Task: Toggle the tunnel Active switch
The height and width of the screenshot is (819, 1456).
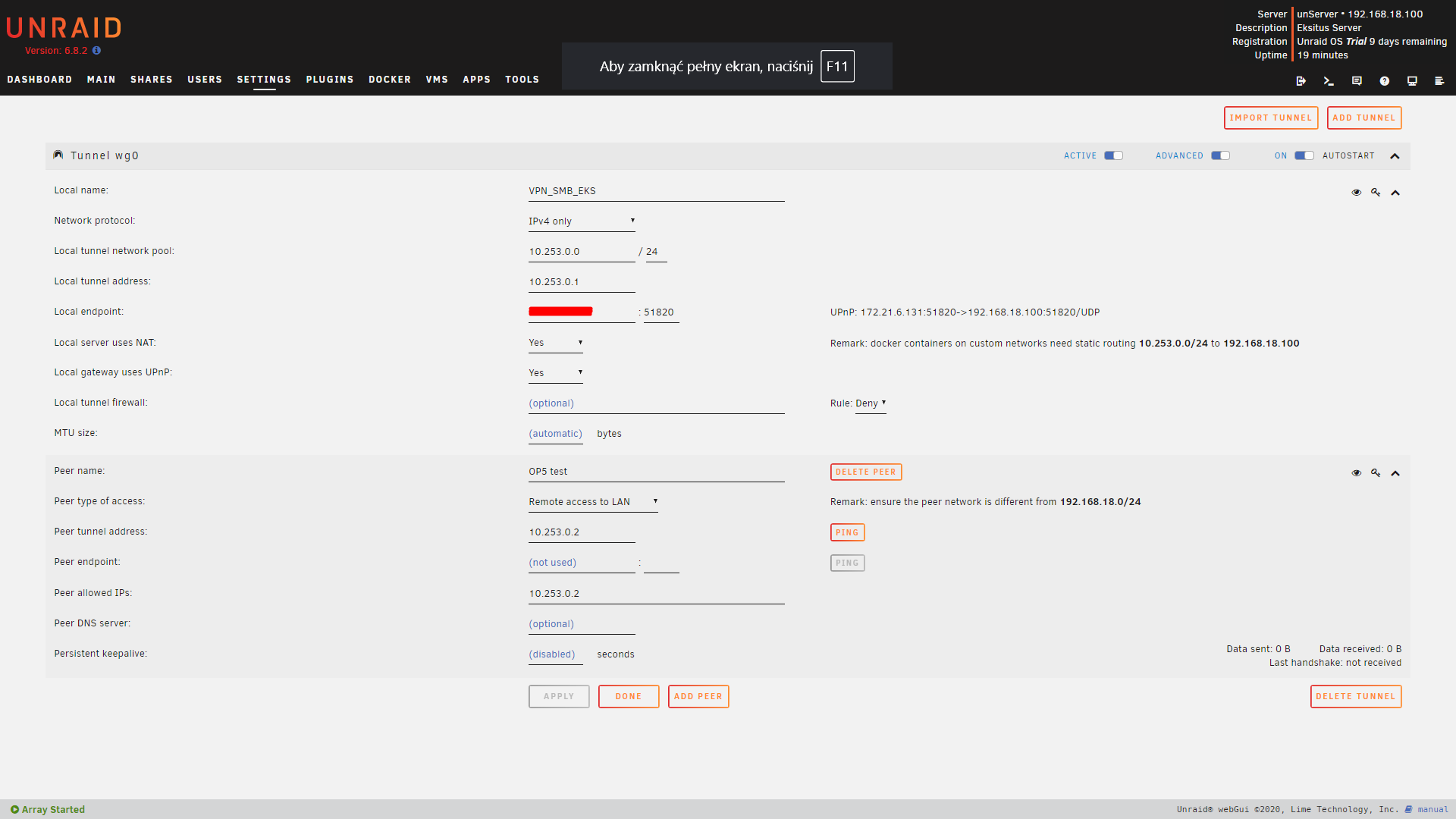Action: click(1113, 155)
